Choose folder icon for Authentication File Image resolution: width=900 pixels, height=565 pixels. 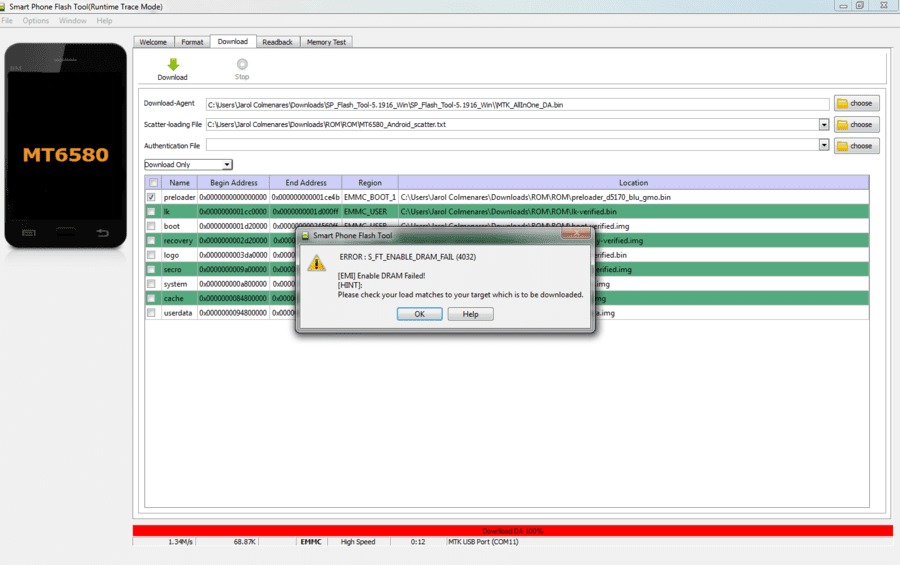842,146
